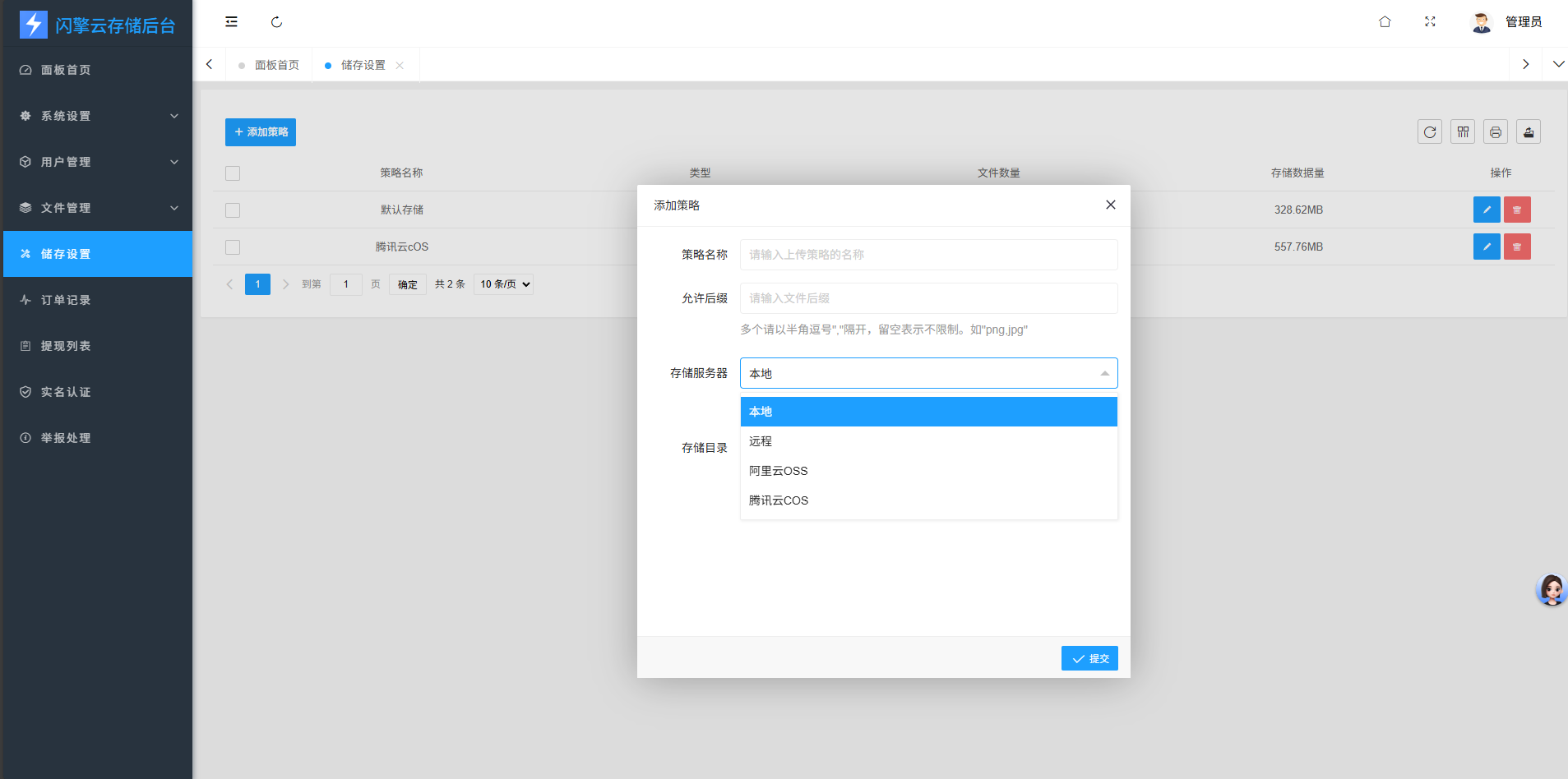The height and width of the screenshot is (779, 1568).
Task: Click the 添加策略 button
Action: pyautogui.click(x=261, y=132)
